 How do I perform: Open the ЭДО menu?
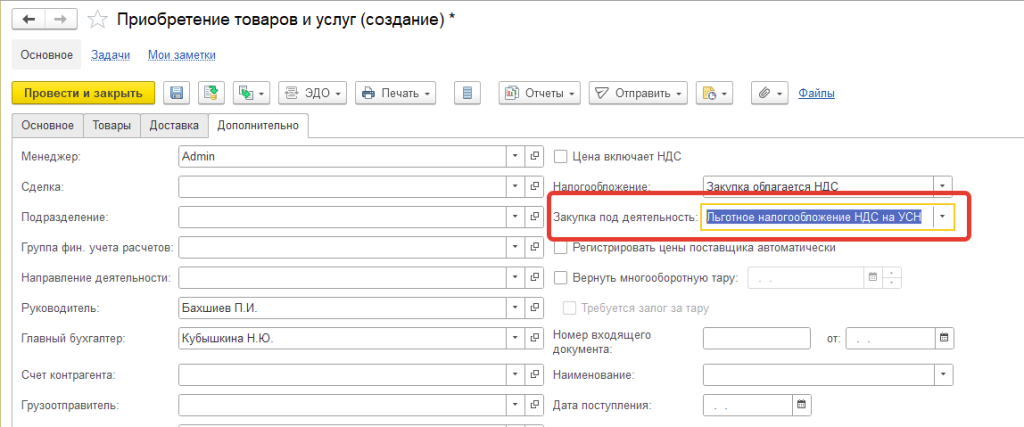[313, 93]
